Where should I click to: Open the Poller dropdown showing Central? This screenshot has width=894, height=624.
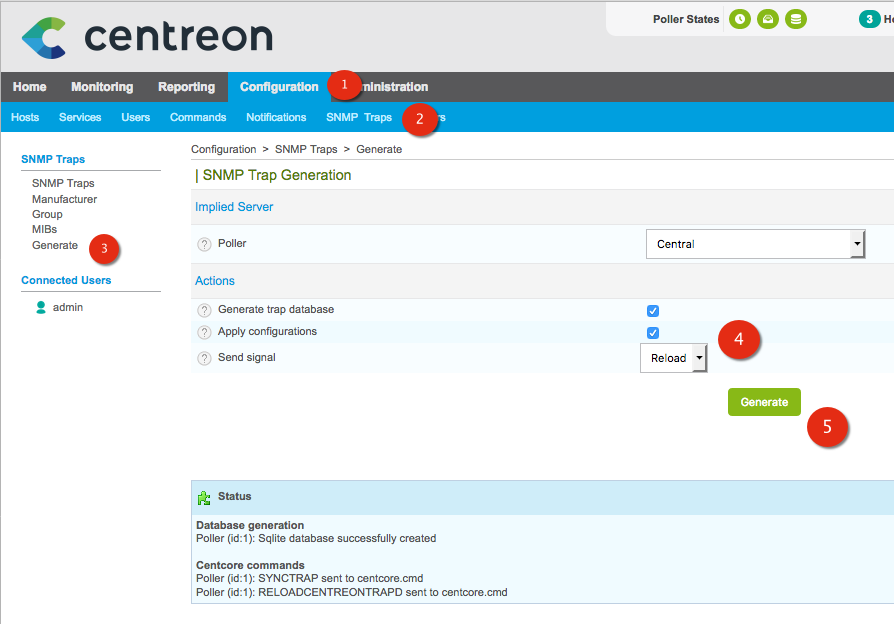point(755,244)
